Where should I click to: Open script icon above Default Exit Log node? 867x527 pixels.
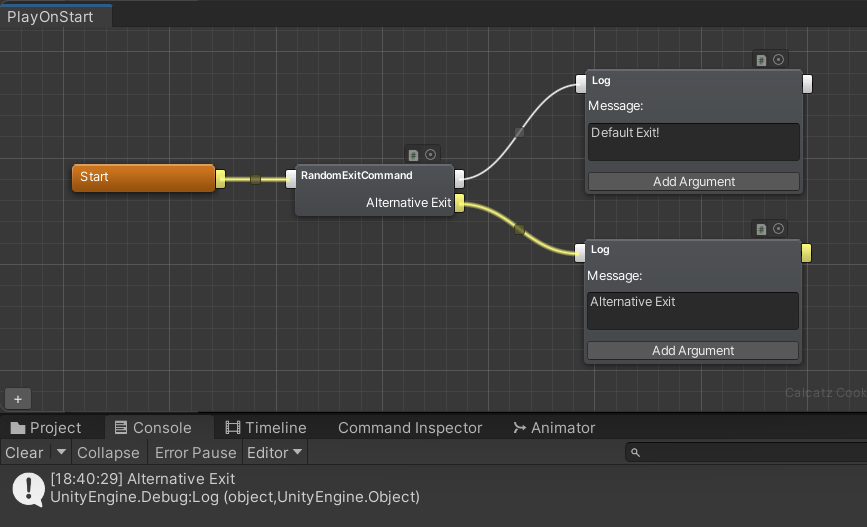(761, 60)
